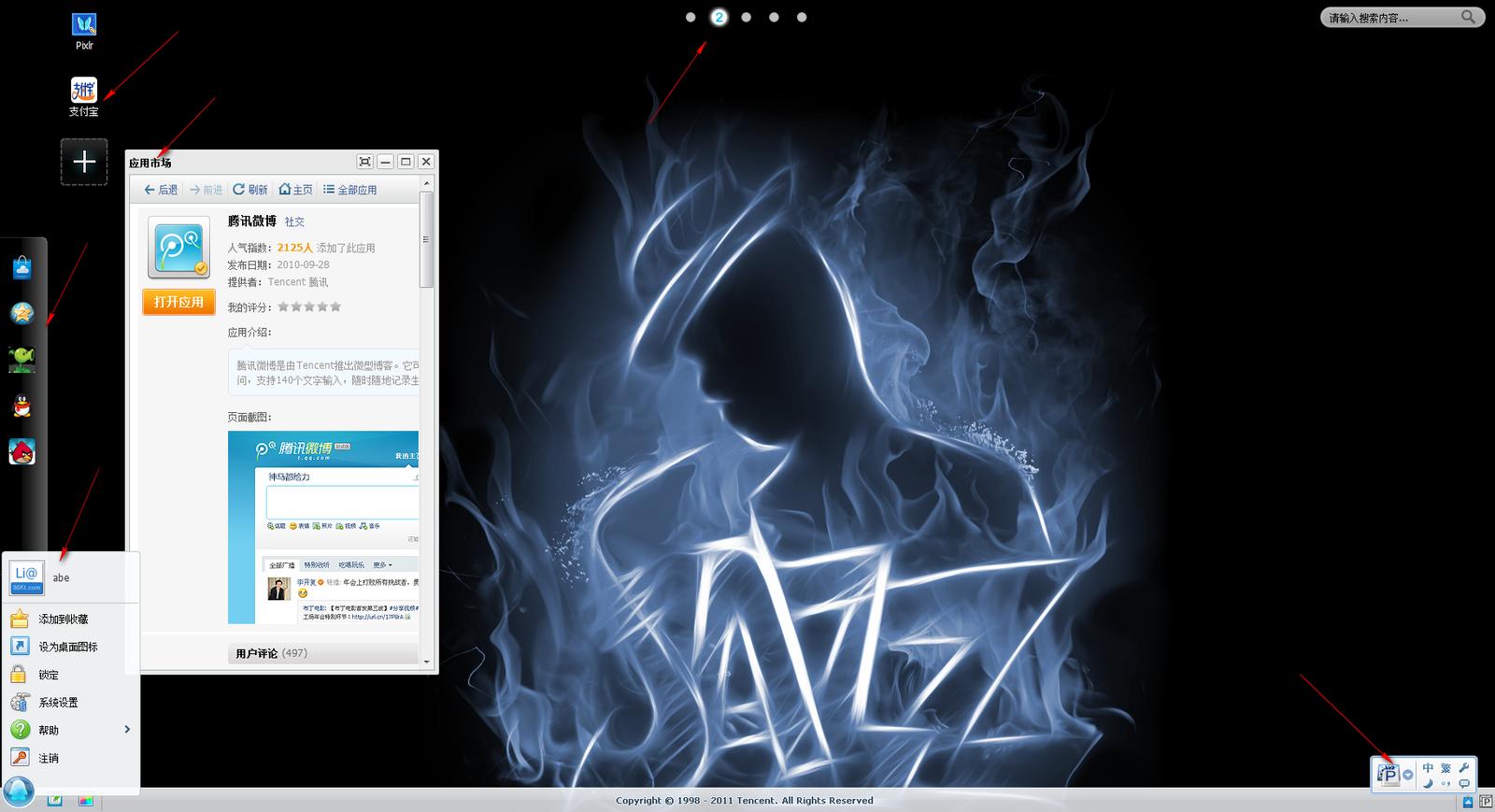Choose 注销 to log out

click(x=49, y=758)
